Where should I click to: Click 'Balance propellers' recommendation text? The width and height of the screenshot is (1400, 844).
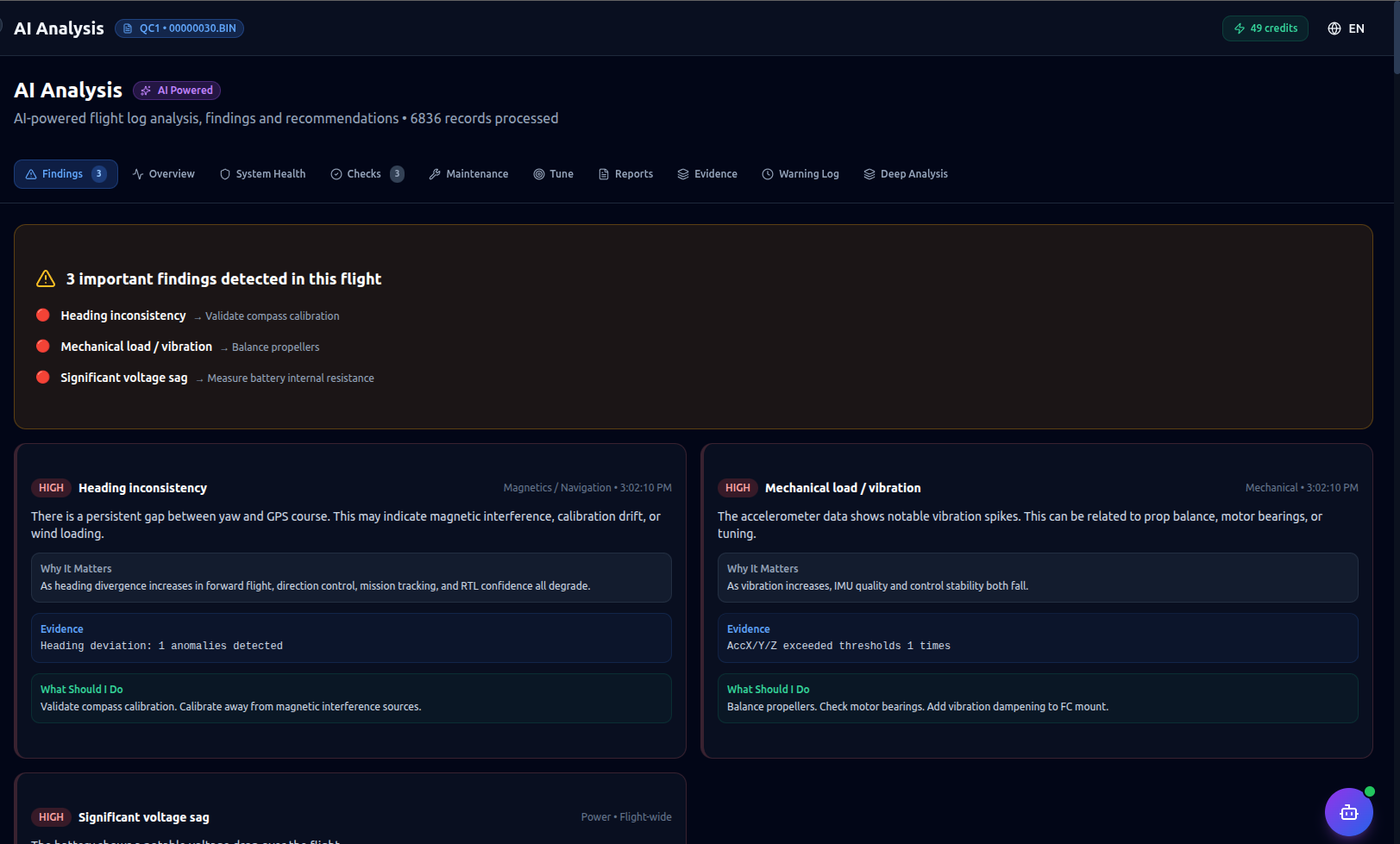pos(275,347)
